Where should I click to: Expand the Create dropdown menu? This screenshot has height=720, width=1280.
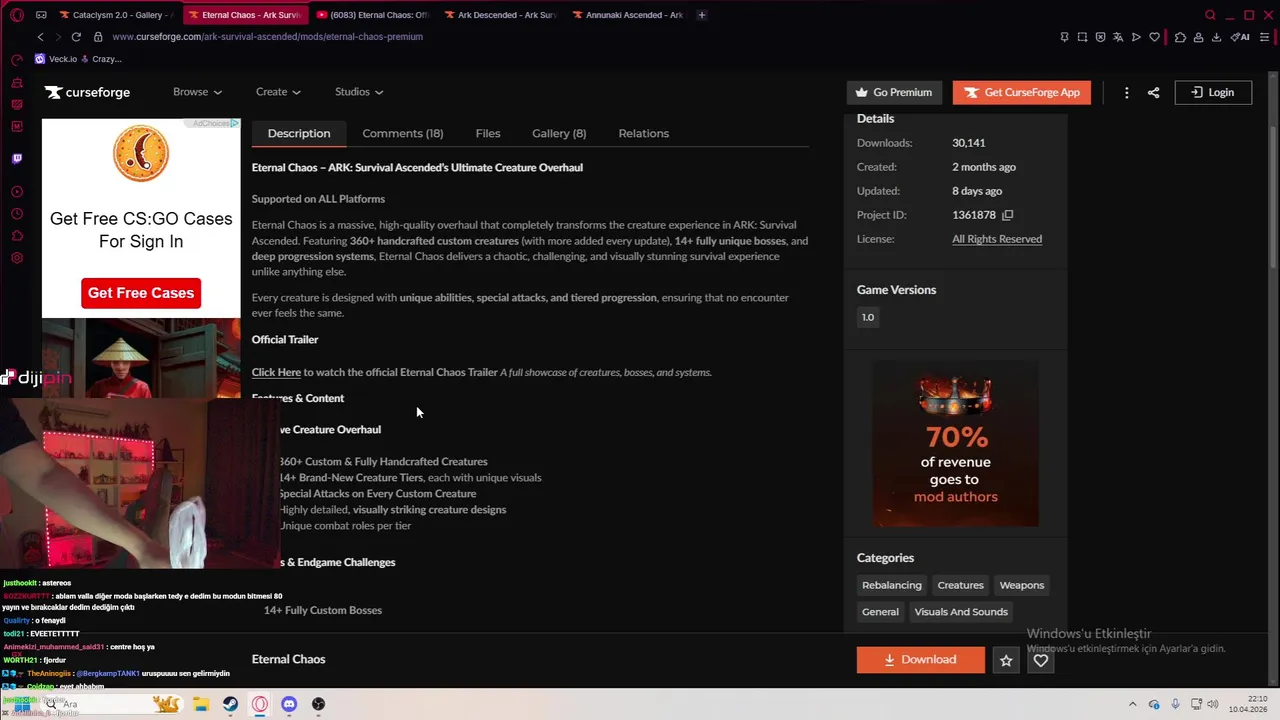[278, 92]
